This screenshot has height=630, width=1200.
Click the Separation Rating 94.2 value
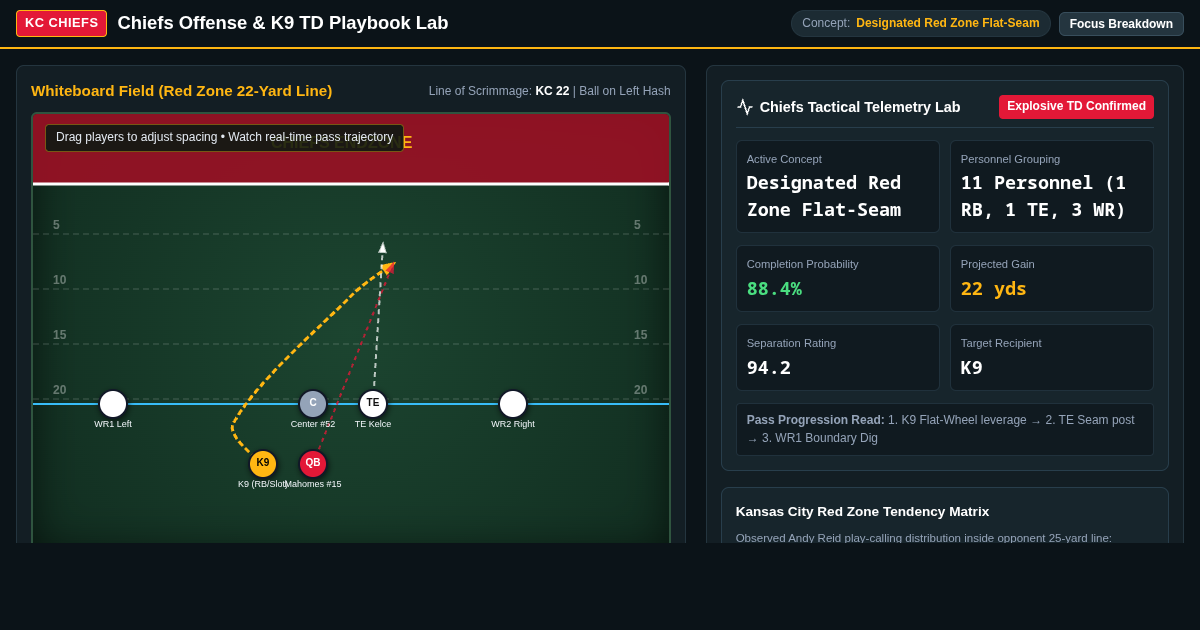769,368
